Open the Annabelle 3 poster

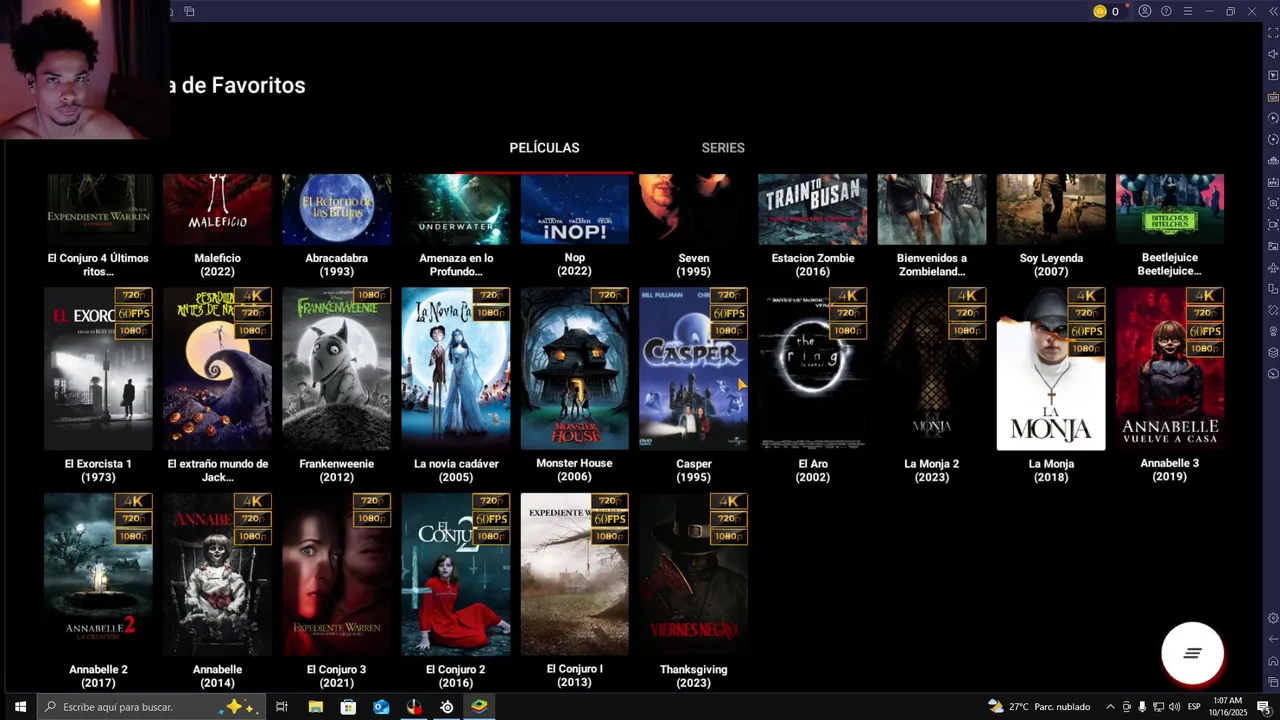coord(1170,369)
